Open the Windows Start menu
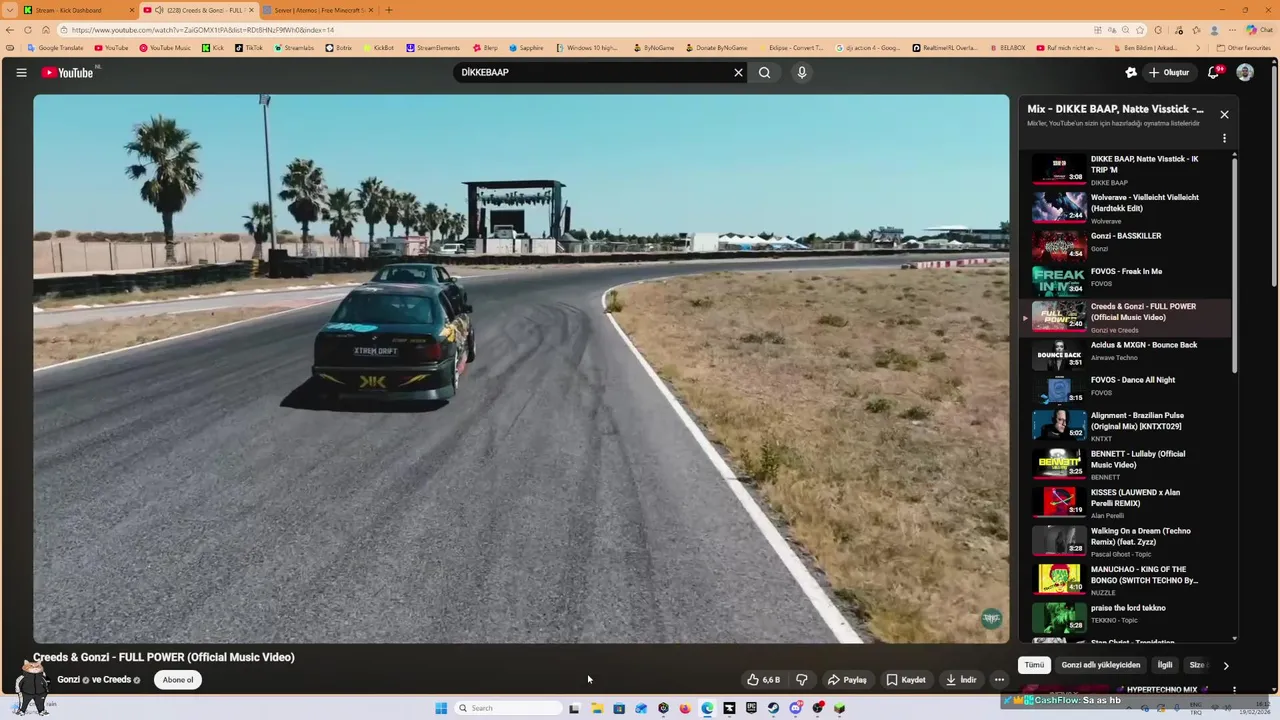The width and height of the screenshot is (1280, 720). pyautogui.click(x=441, y=708)
